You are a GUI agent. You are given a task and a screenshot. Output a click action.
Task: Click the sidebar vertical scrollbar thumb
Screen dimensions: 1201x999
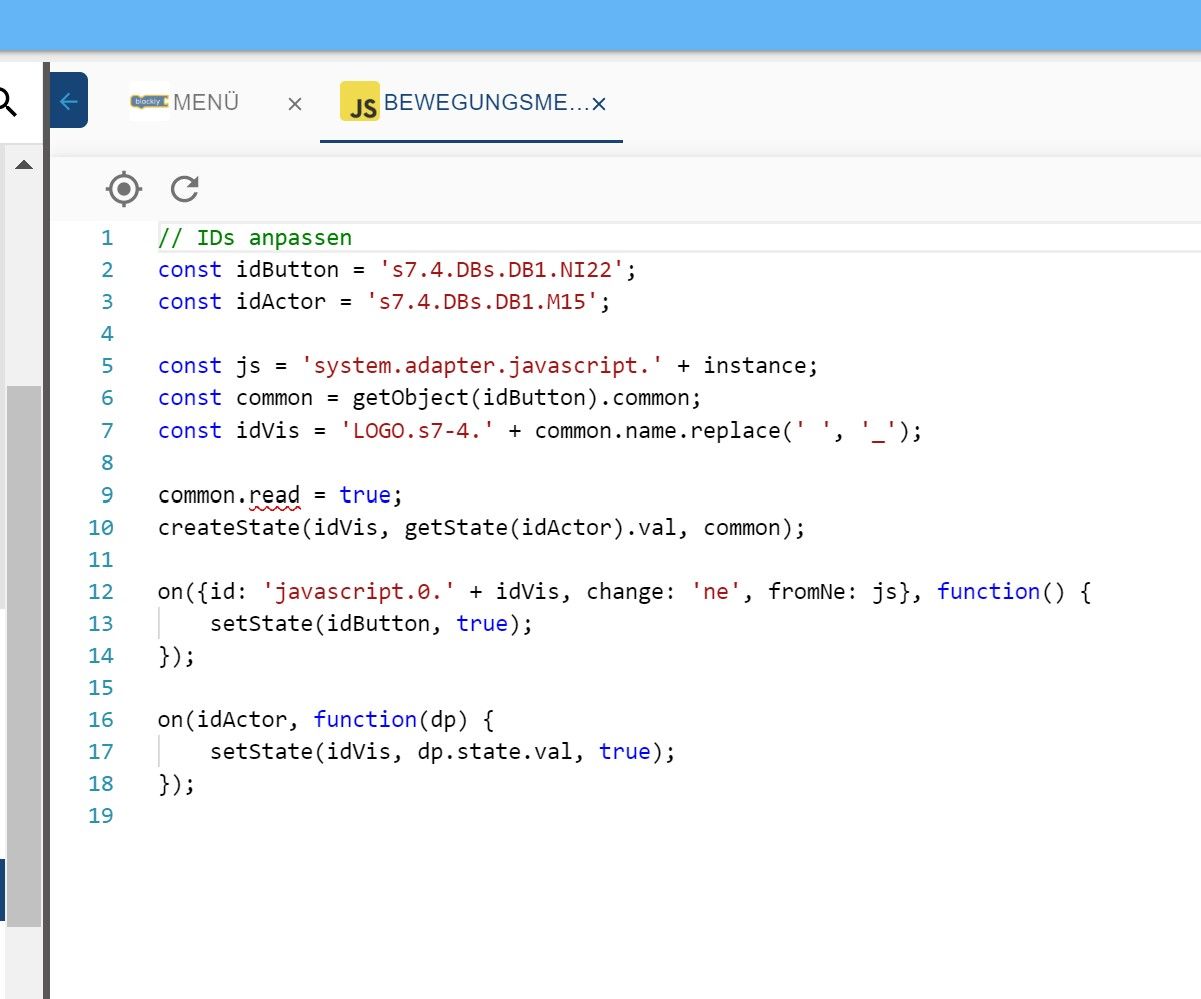tap(24, 655)
